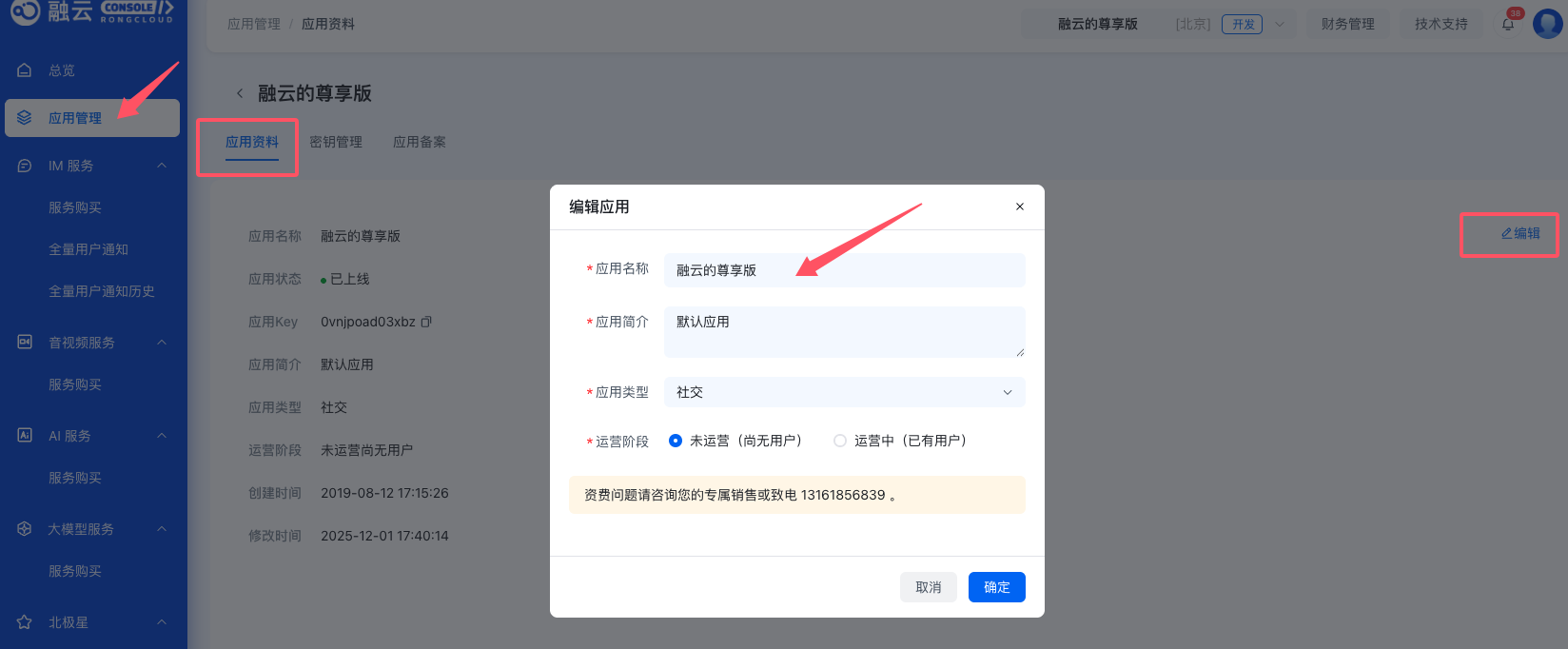This screenshot has width=1568, height=649.
Task: Open the app switcher dropdown 融云的尊享版
Action: click(1157, 24)
